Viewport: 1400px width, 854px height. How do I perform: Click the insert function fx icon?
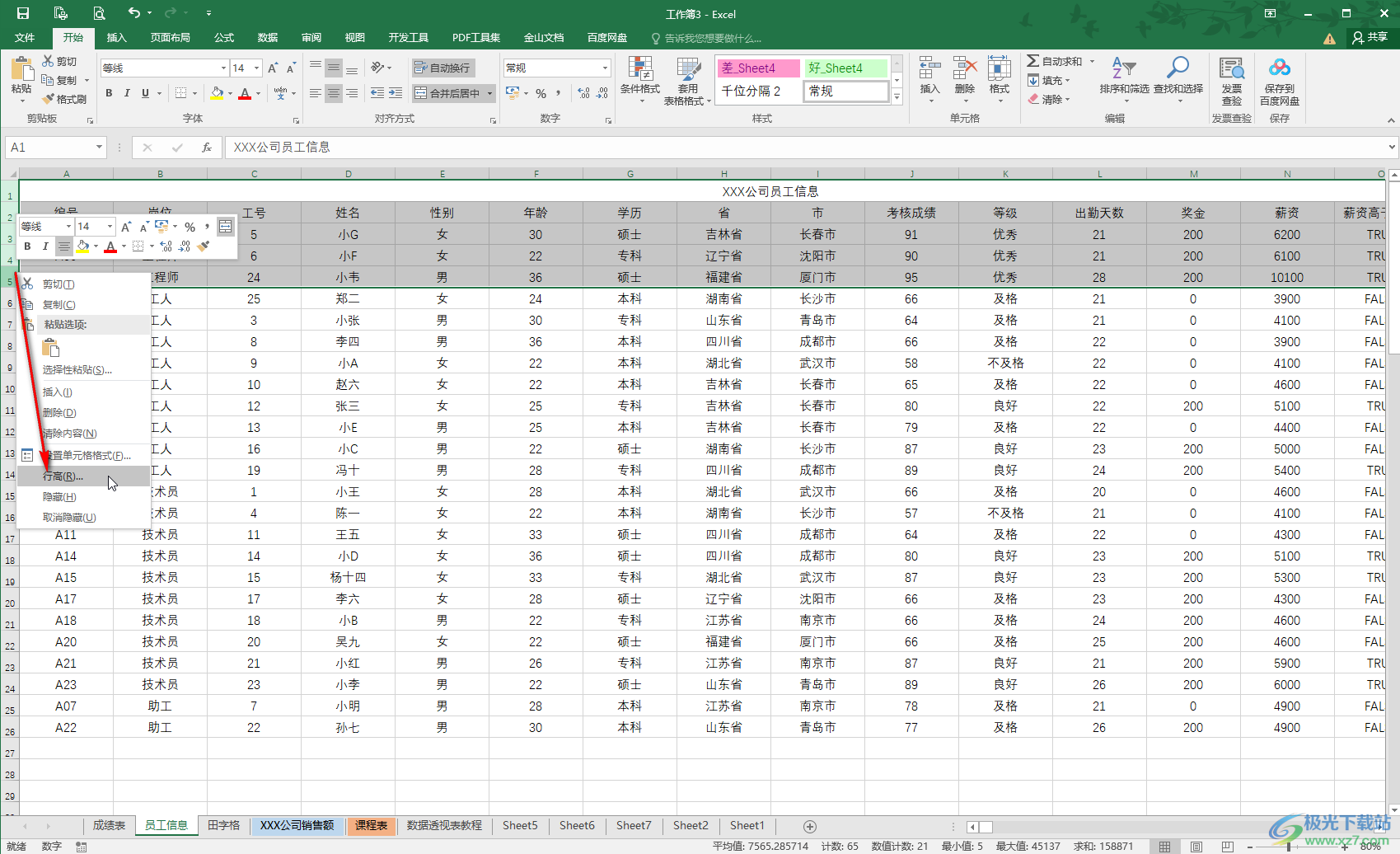(207, 148)
